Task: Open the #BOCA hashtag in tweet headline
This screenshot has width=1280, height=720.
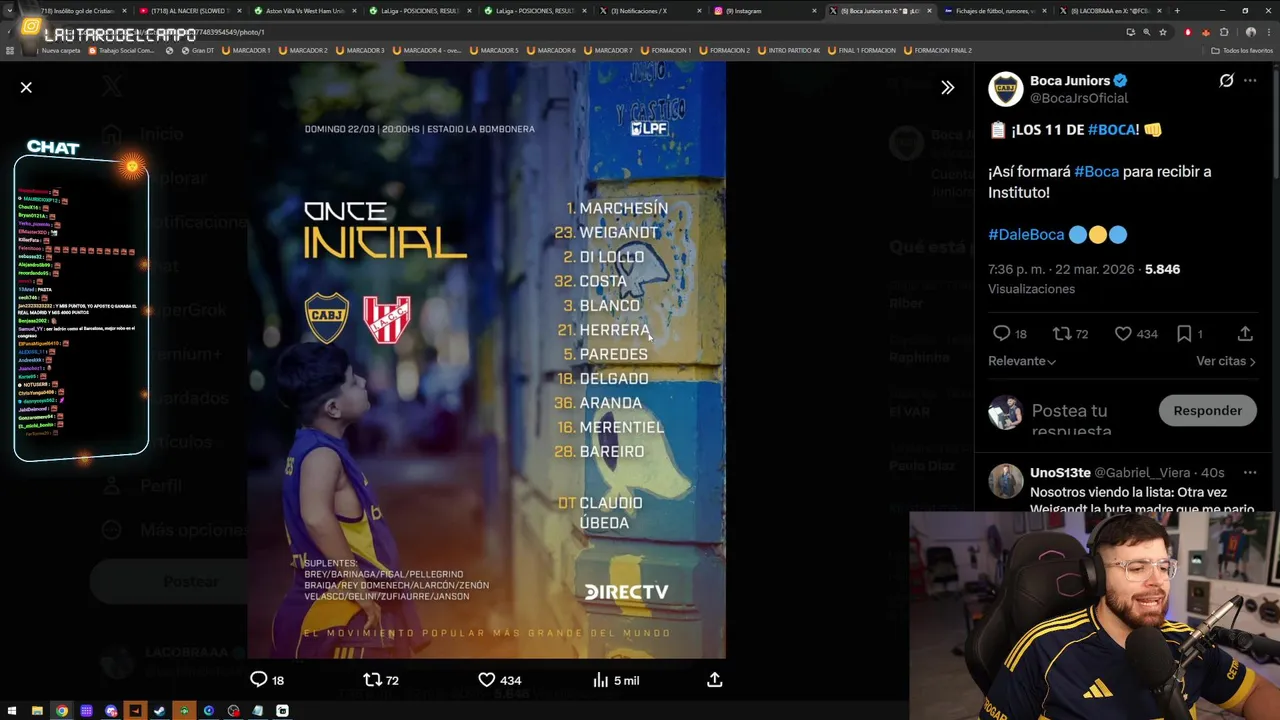Action: (x=1113, y=129)
